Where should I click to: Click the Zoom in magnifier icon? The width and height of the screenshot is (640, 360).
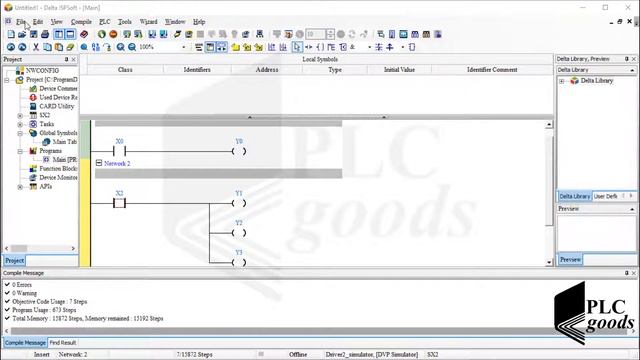(120, 47)
